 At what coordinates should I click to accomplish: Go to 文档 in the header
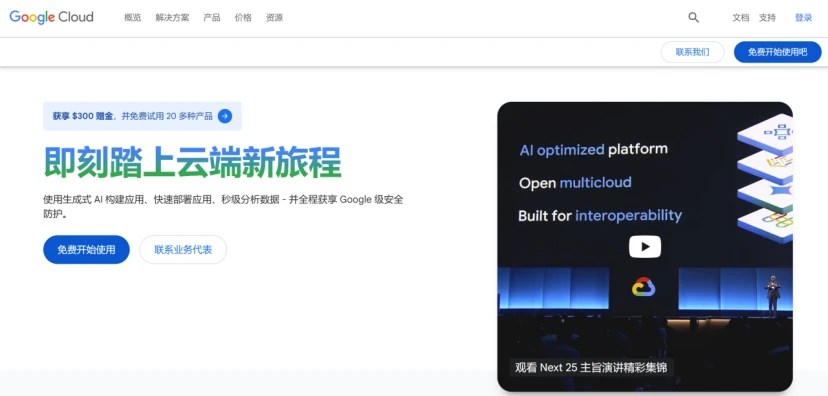click(x=740, y=17)
